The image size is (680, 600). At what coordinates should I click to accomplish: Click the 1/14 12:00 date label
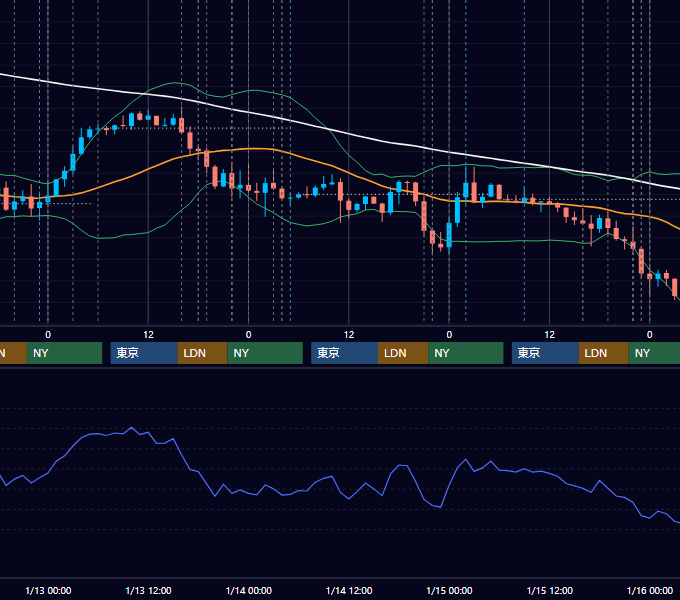pos(349,590)
